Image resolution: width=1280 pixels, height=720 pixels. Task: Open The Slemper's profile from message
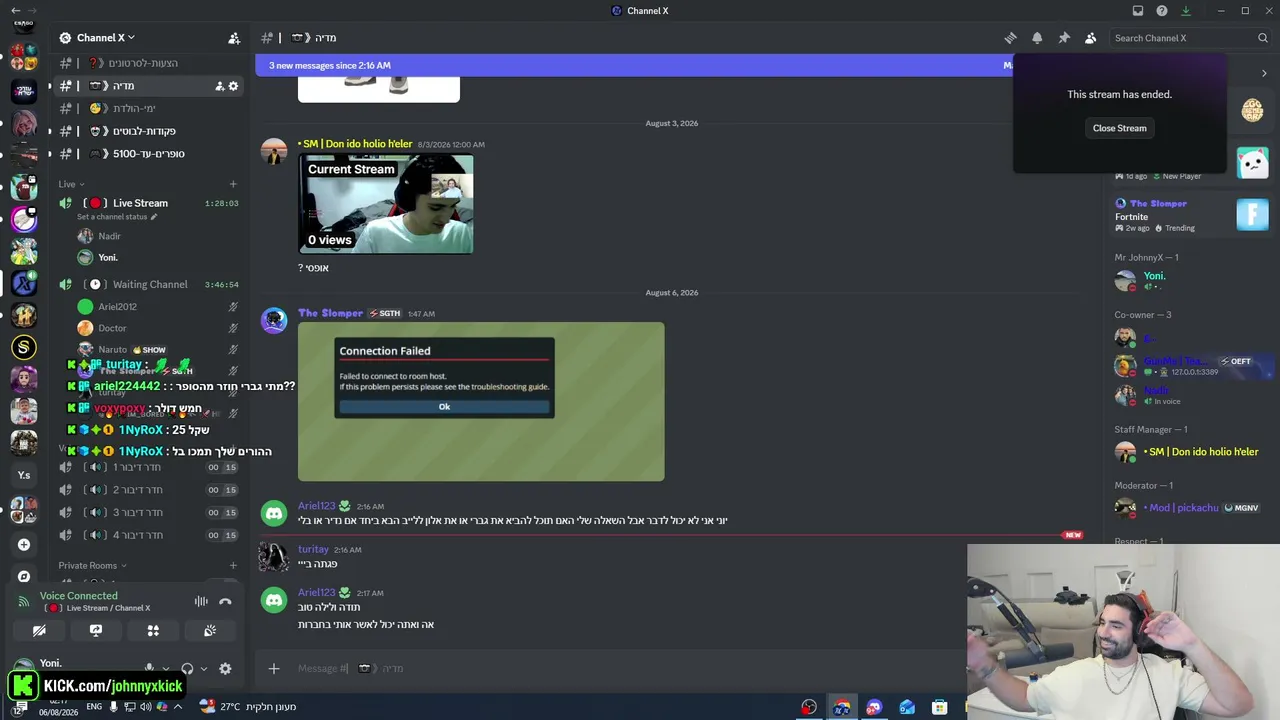330,313
